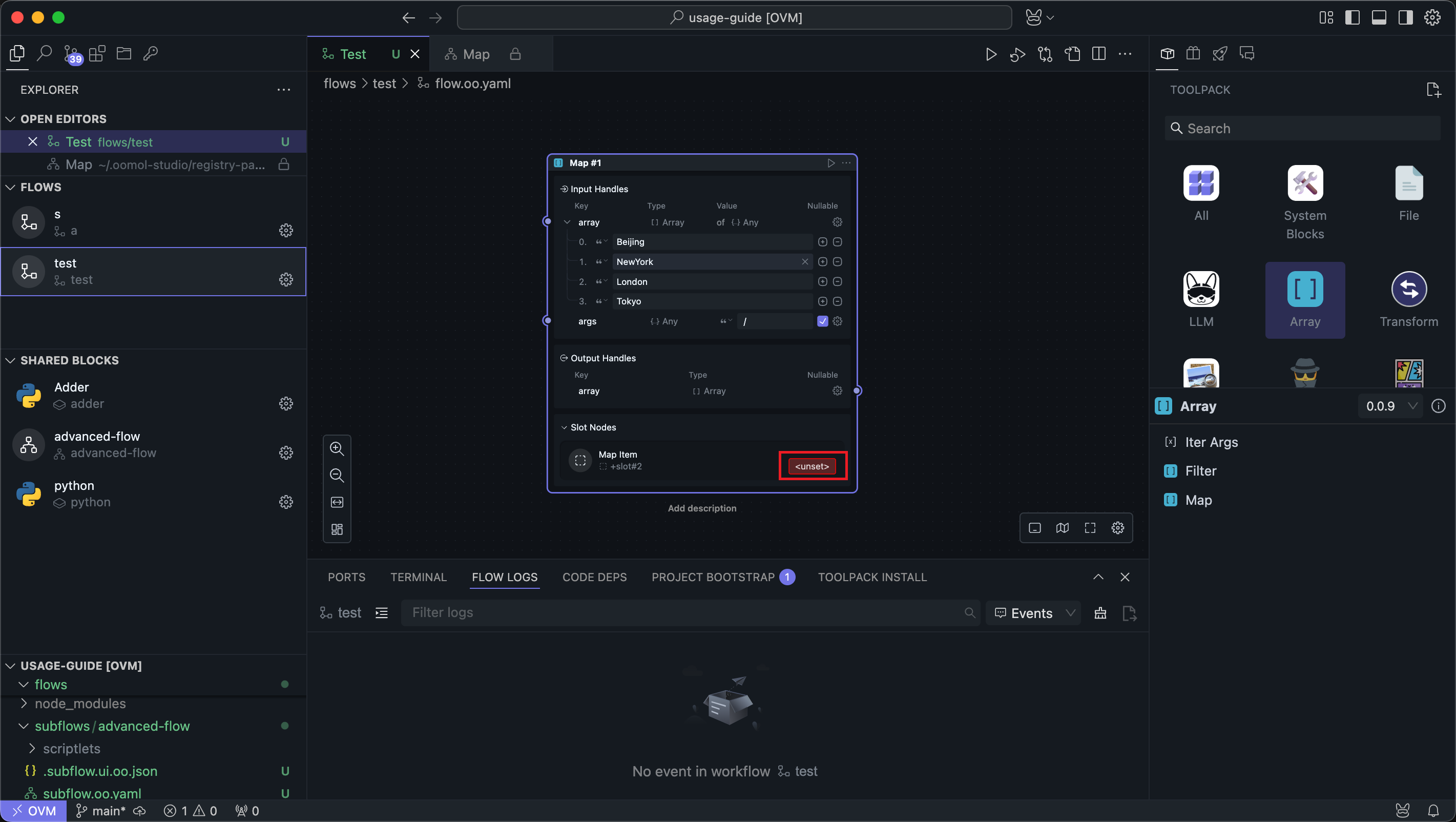Click the clear logs broom icon
The image size is (1456, 822).
pyautogui.click(x=1100, y=613)
